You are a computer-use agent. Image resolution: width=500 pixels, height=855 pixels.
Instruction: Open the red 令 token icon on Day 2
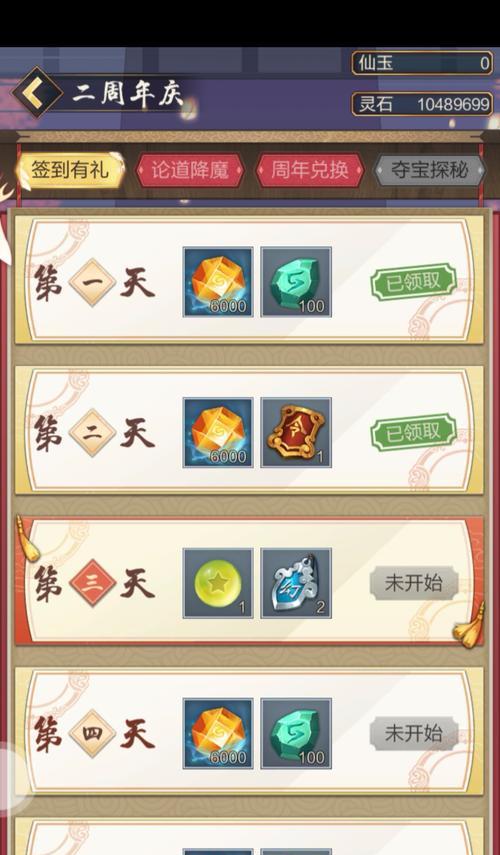pyautogui.click(x=296, y=432)
